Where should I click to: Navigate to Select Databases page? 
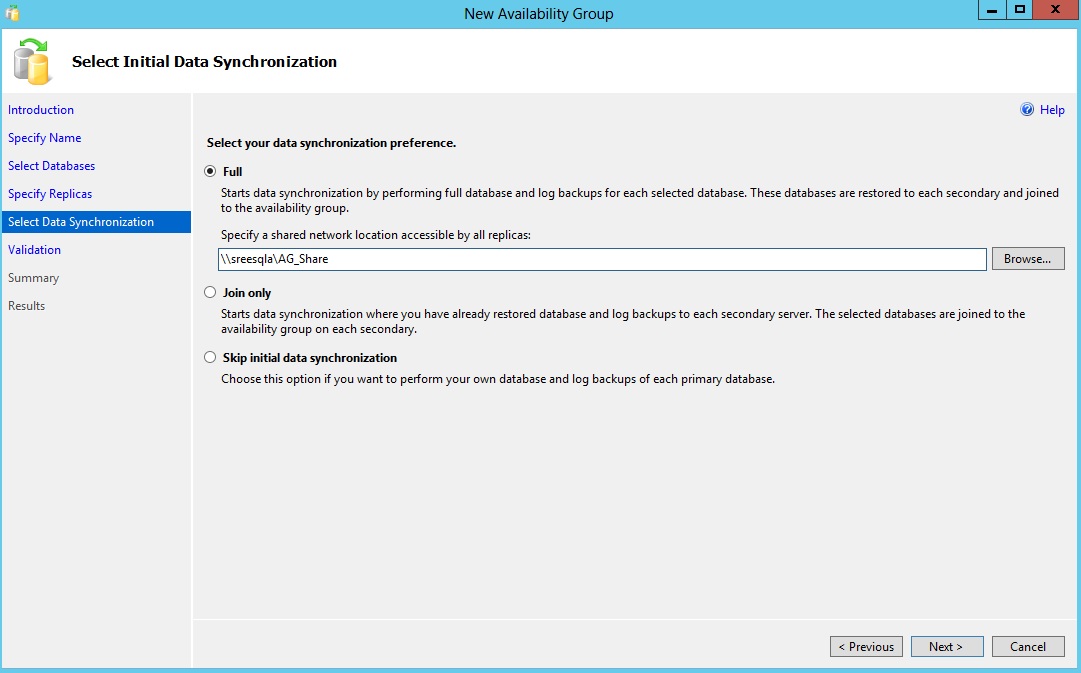[52, 166]
